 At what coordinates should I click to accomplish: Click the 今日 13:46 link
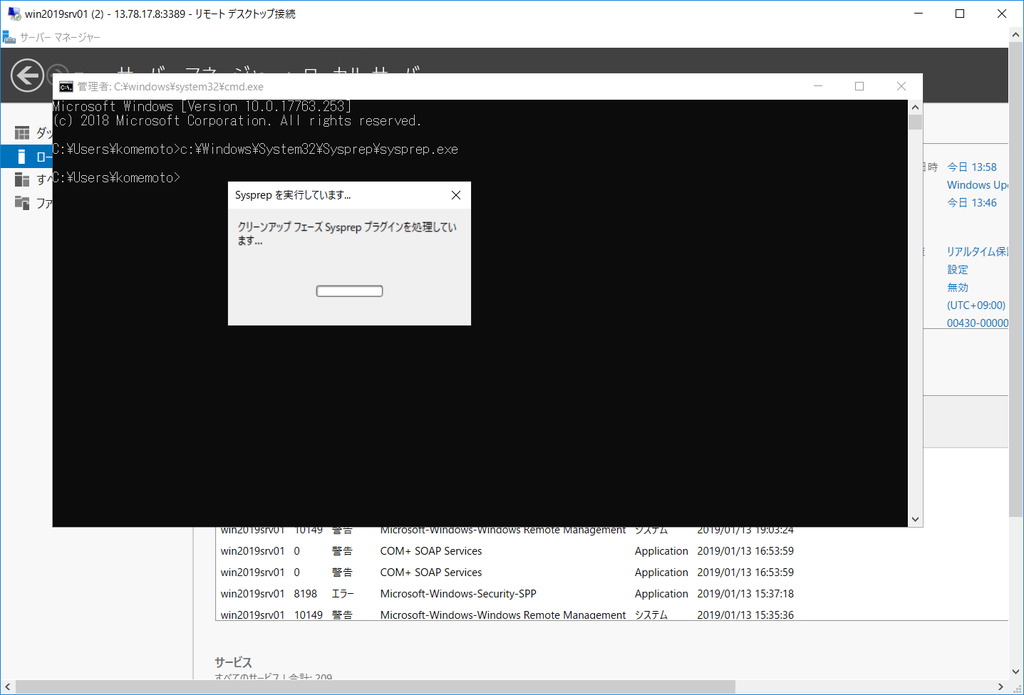tap(972, 203)
